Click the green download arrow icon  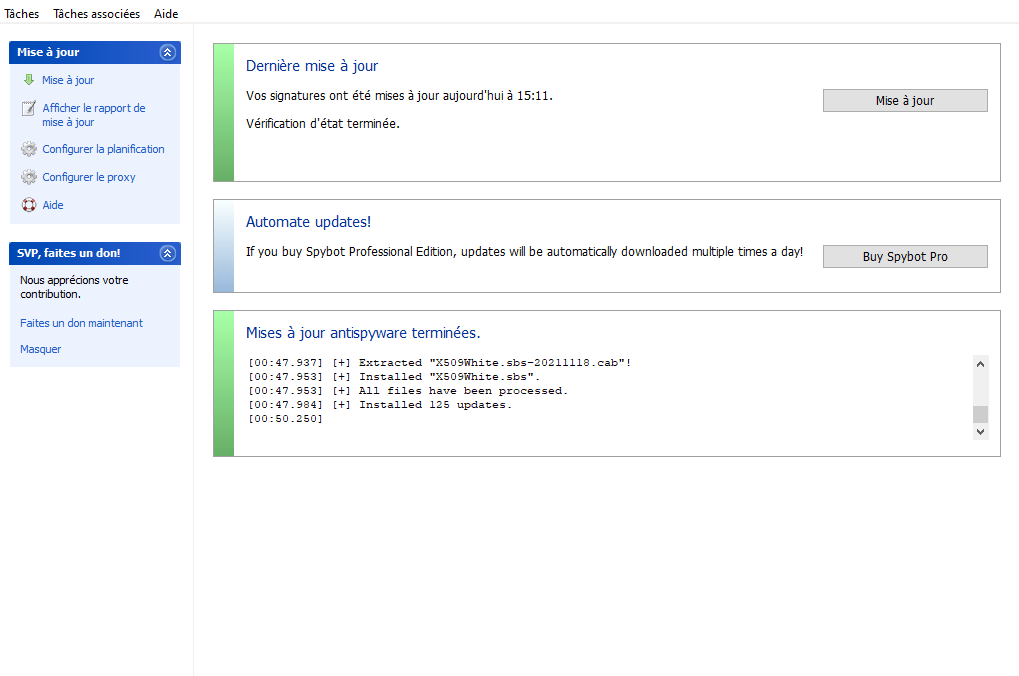click(29, 79)
